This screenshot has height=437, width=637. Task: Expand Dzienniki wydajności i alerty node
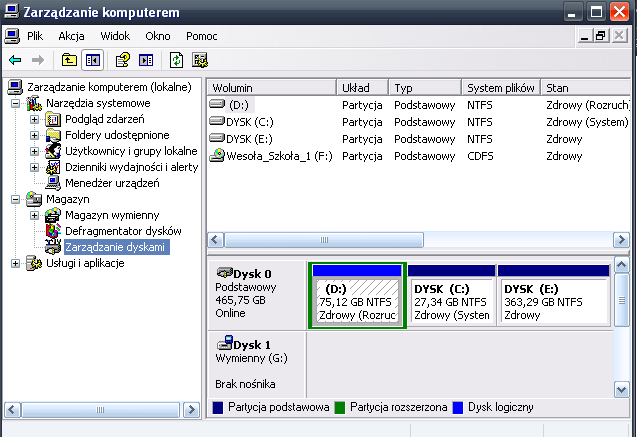pos(35,167)
